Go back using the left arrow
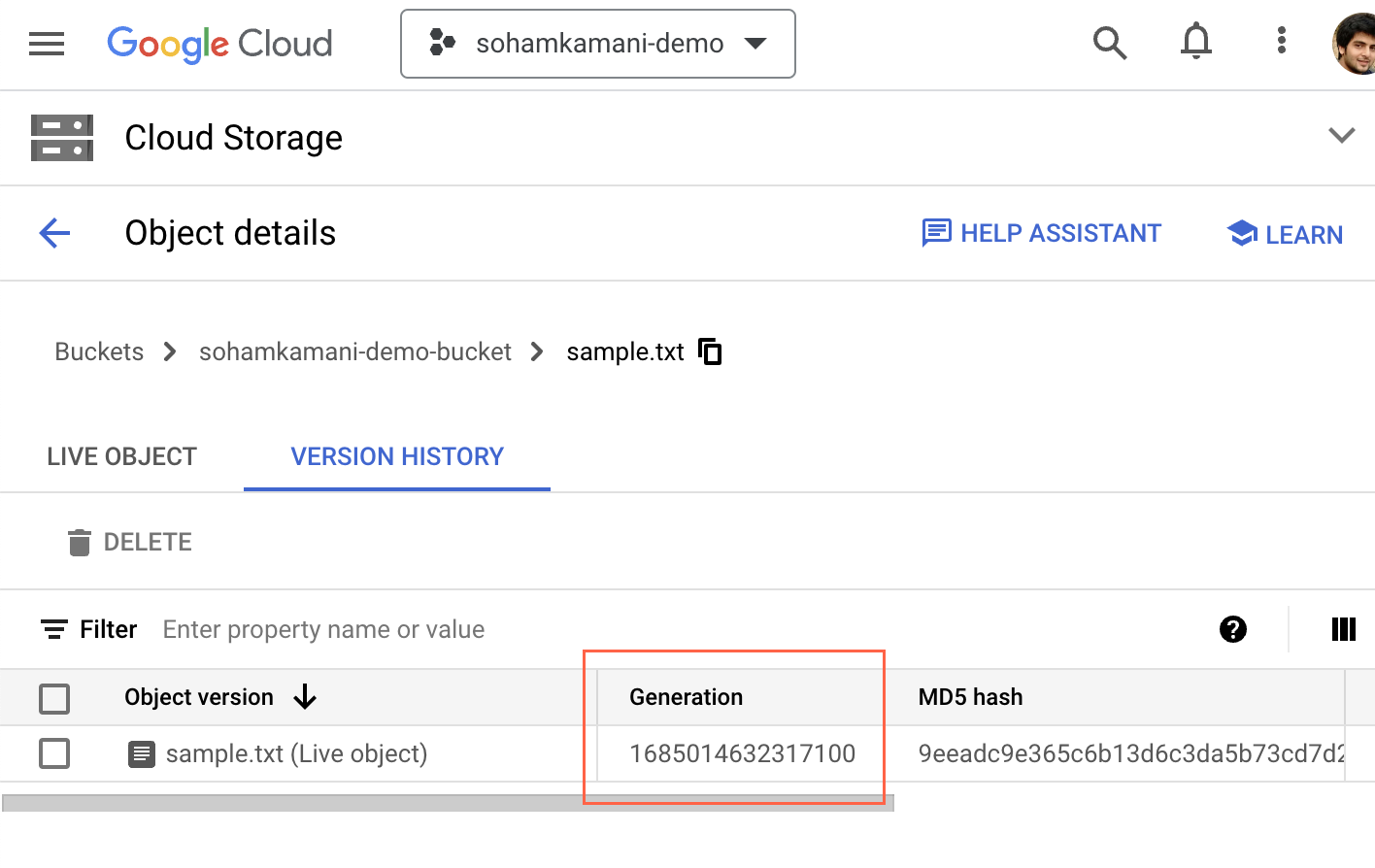Viewport: 1375px width, 868px height. tap(55, 233)
